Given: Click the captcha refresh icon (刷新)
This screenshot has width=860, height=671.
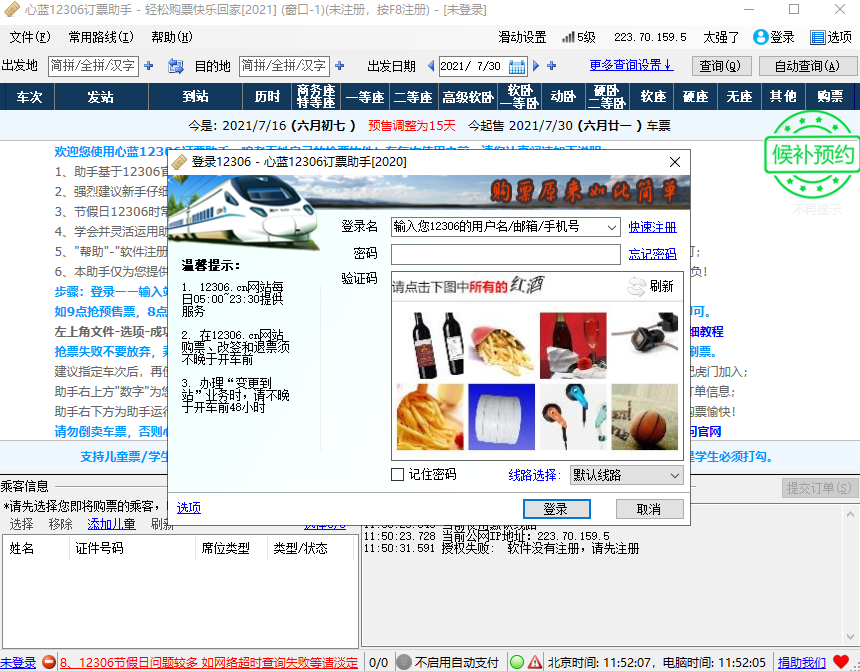Looking at the screenshot, I should tap(637, 286).
